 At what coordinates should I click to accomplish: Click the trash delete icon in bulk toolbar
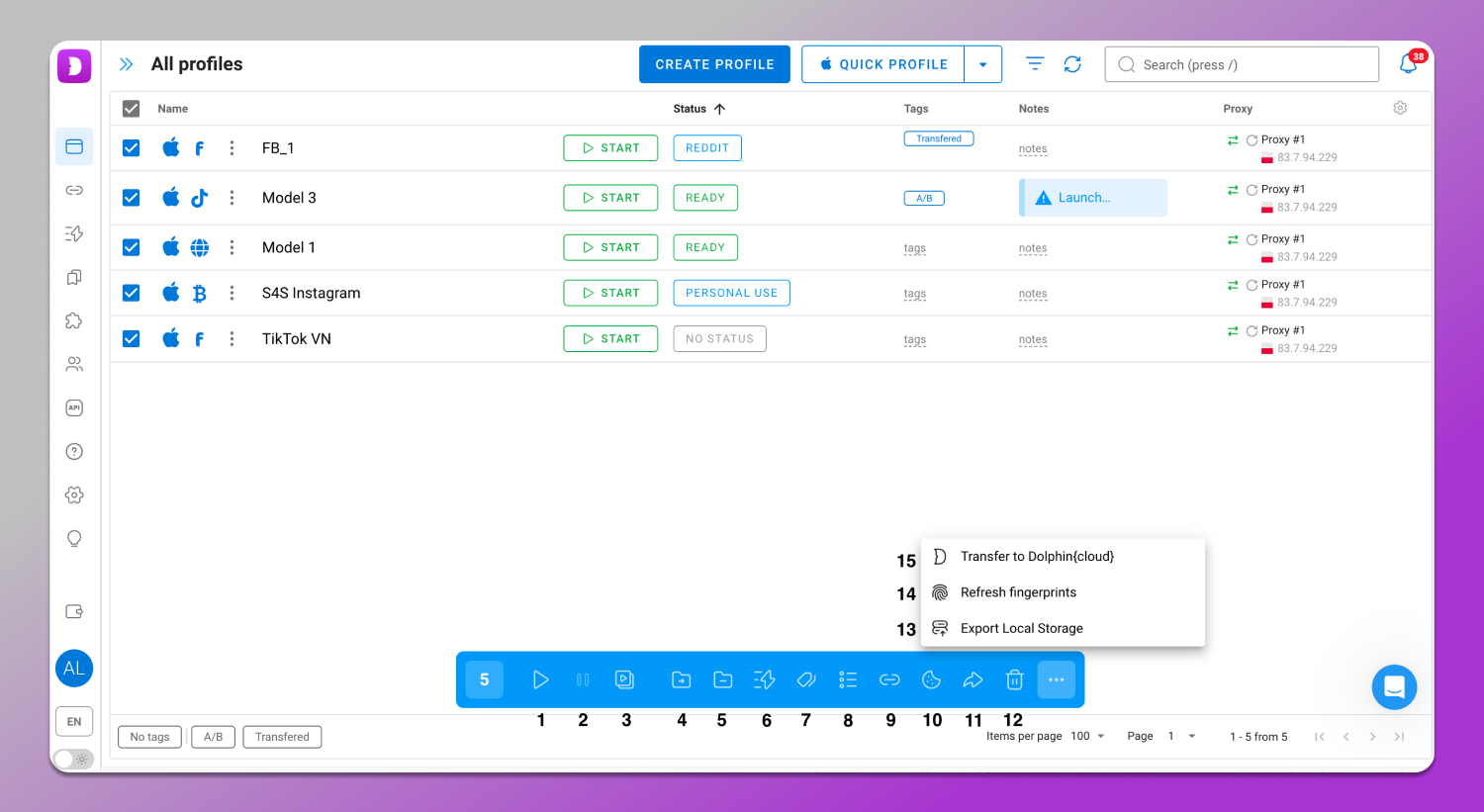(1014, 679)
